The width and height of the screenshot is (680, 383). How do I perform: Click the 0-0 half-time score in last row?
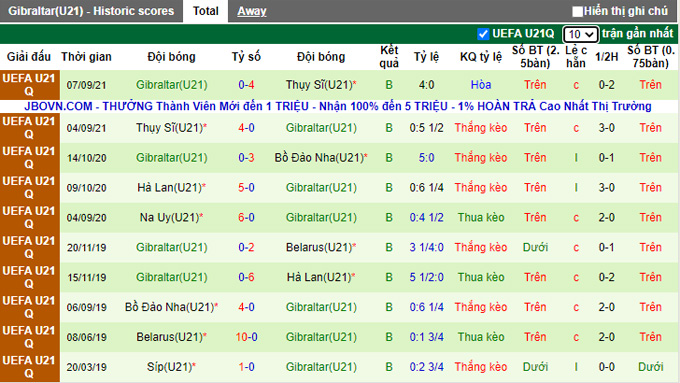(x=606, y=367)
